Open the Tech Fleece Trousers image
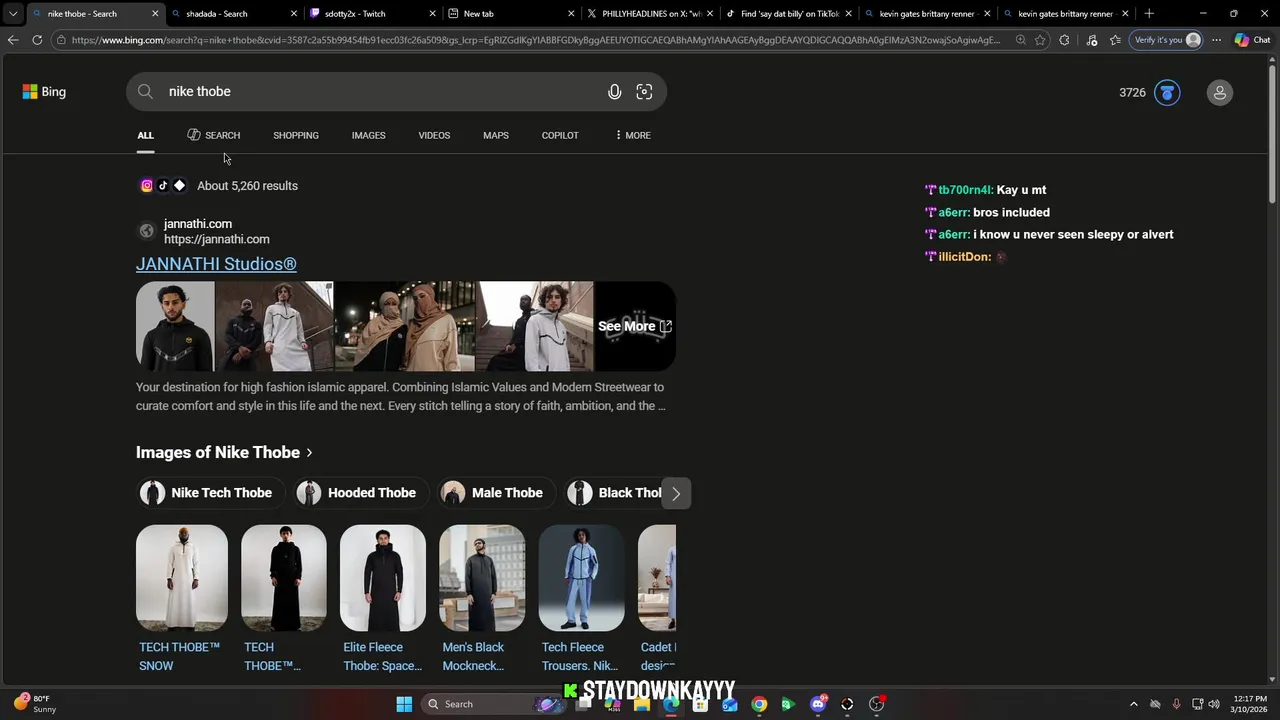The width and height of the screenshot is (1280, 720). pyautogui.click(x=581, y=578)
